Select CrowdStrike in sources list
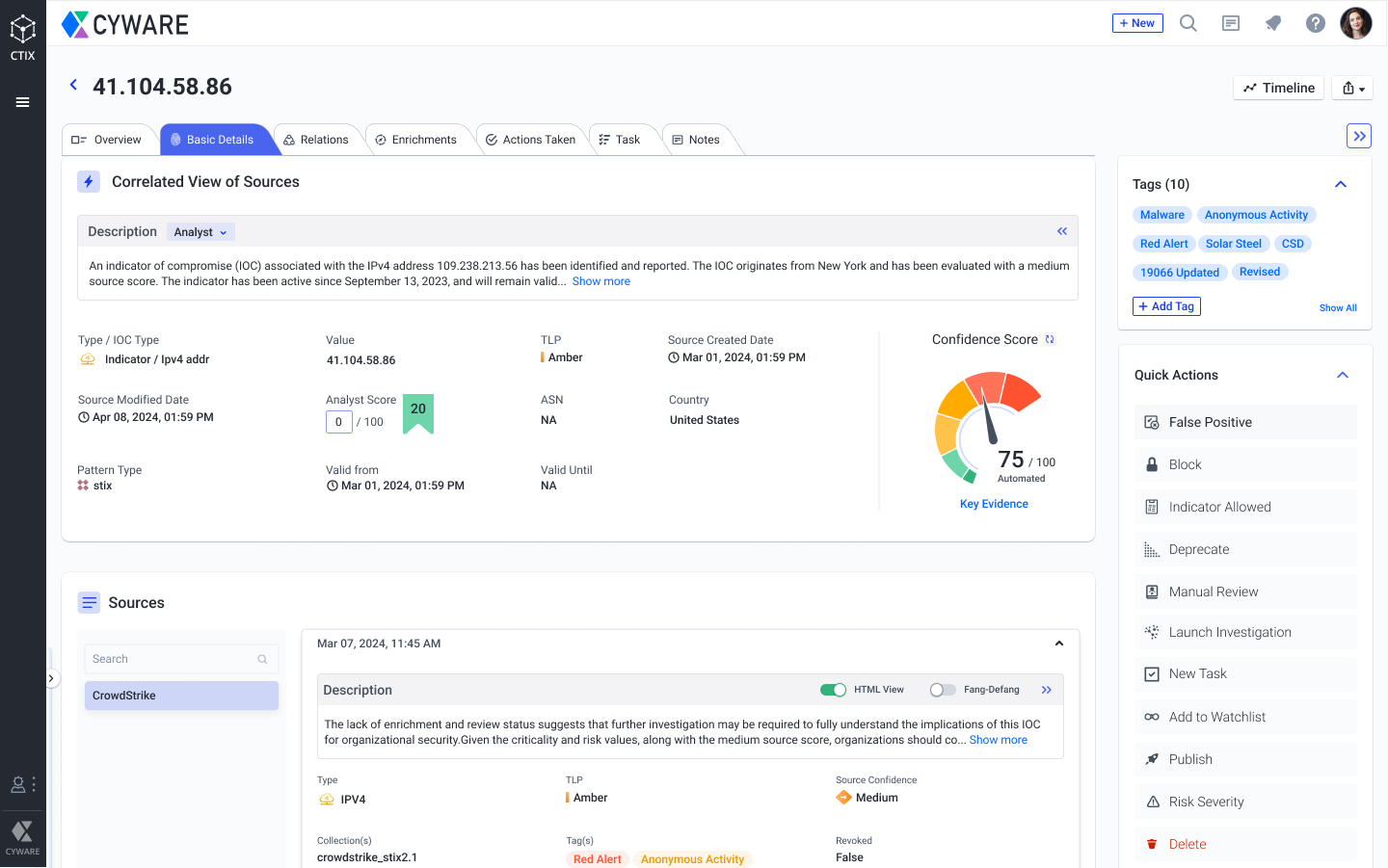1388x868 pixels. (x=181, y=696)
